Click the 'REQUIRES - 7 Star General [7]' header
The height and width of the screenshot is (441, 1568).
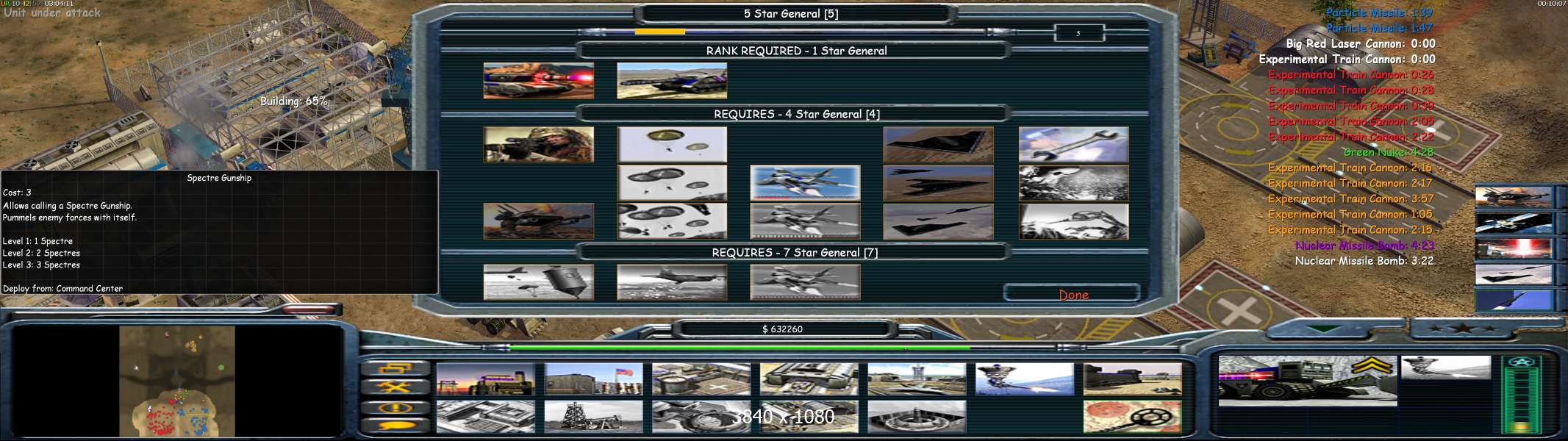(x=795, y=252)
